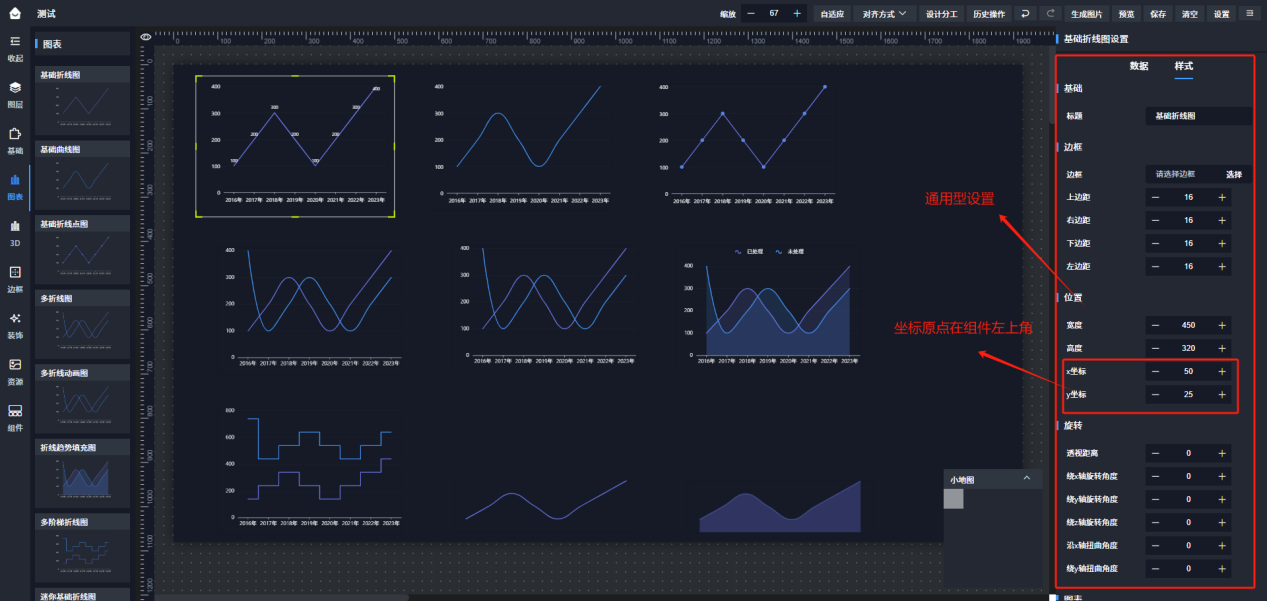Open the 装饰 decoration category

coord(15,324)
